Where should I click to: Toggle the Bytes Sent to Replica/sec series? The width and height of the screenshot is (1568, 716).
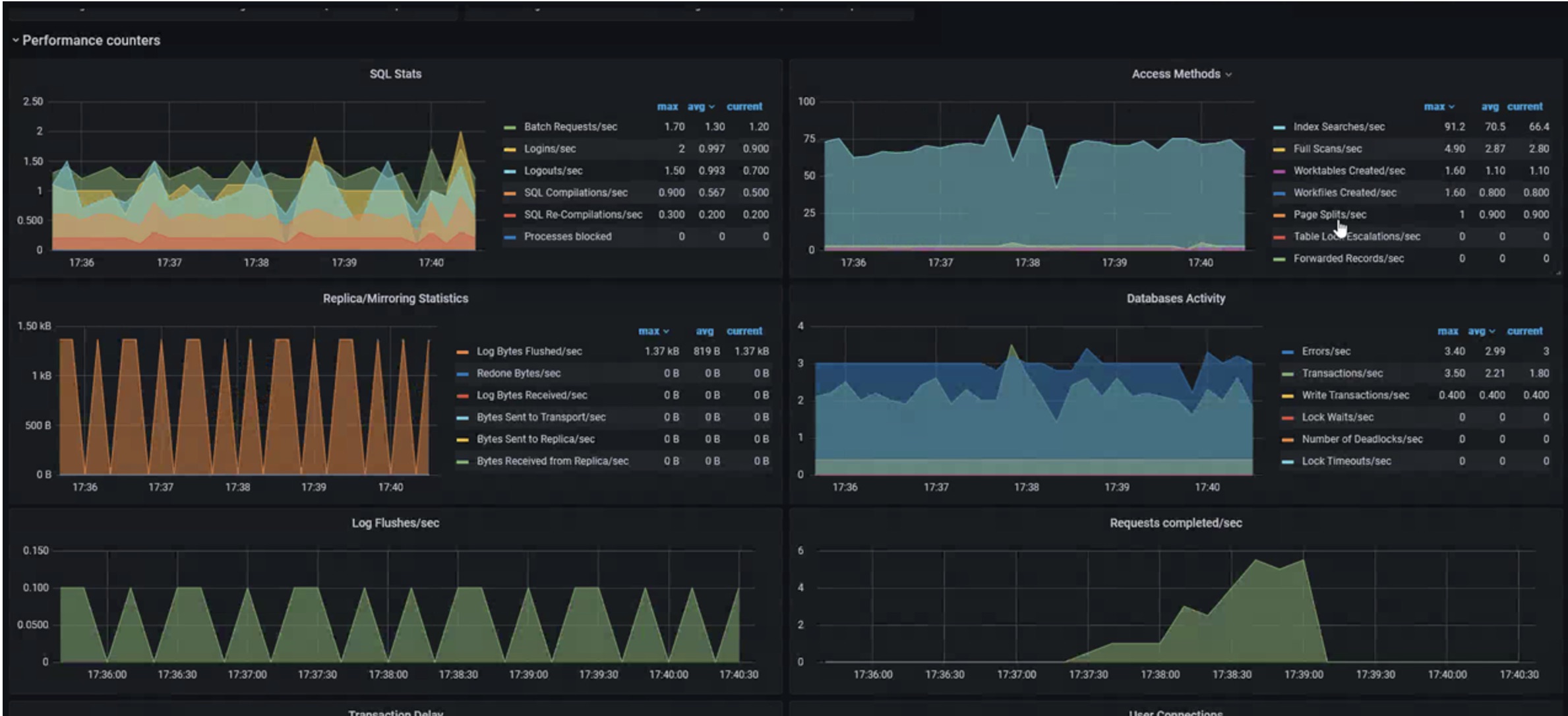click(x=535, y=439)
